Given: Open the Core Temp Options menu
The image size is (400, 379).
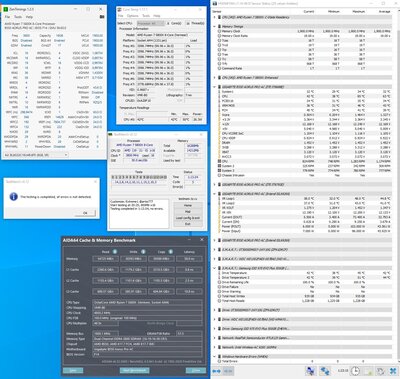Looking at the screenshot, I should point(132,16).
